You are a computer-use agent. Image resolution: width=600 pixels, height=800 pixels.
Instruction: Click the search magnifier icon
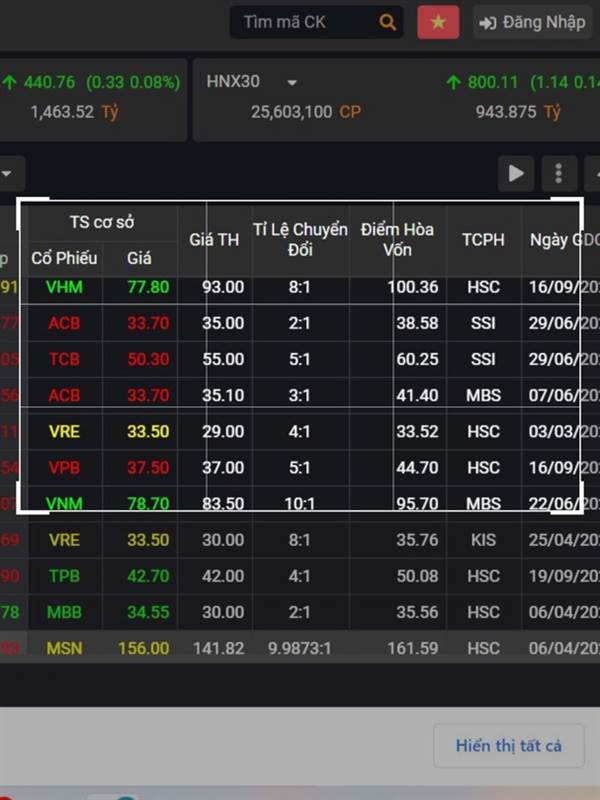[x=388, y=22]
